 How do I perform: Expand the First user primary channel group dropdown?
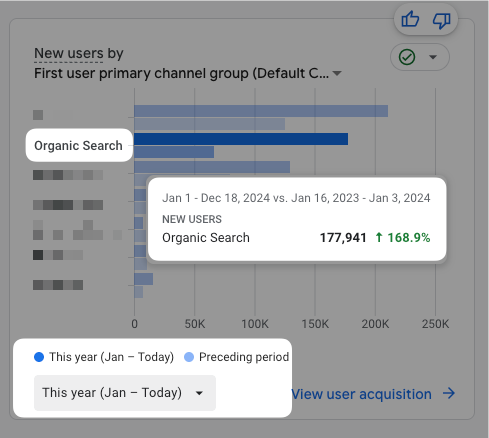click(337, 73)
